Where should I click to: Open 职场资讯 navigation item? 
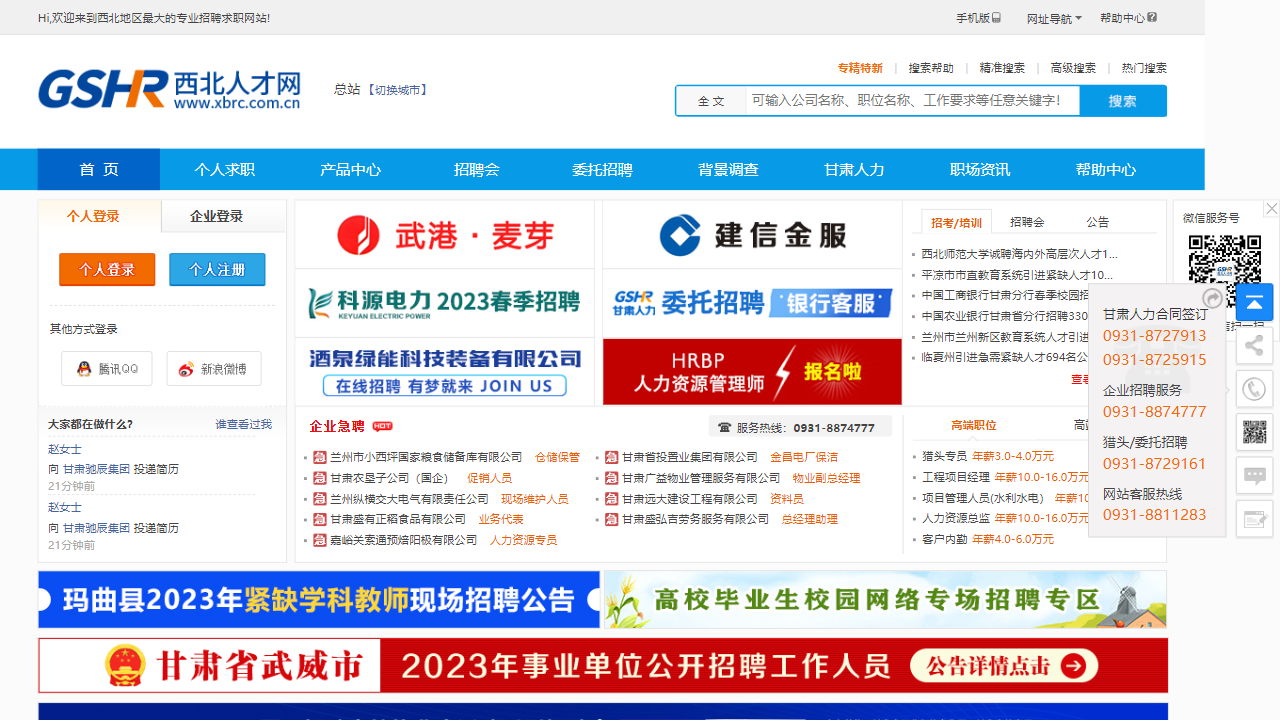tap(981, 169)
